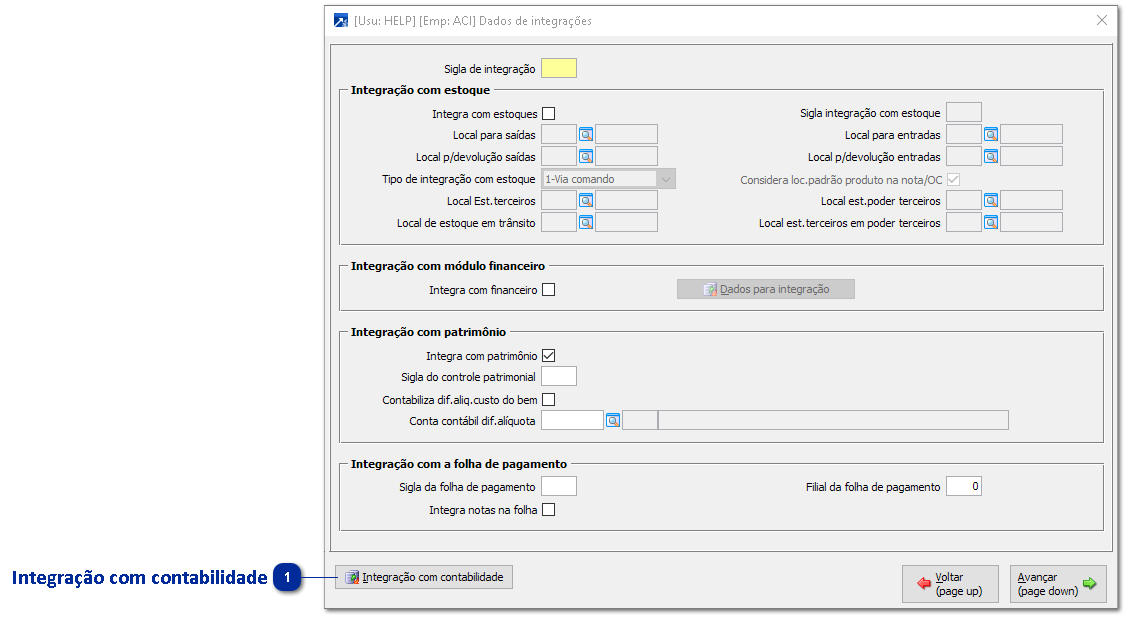Screen dimensions: 1141x625
Task: Click Sigla integração com estoque field
Action: click(963, 112)
